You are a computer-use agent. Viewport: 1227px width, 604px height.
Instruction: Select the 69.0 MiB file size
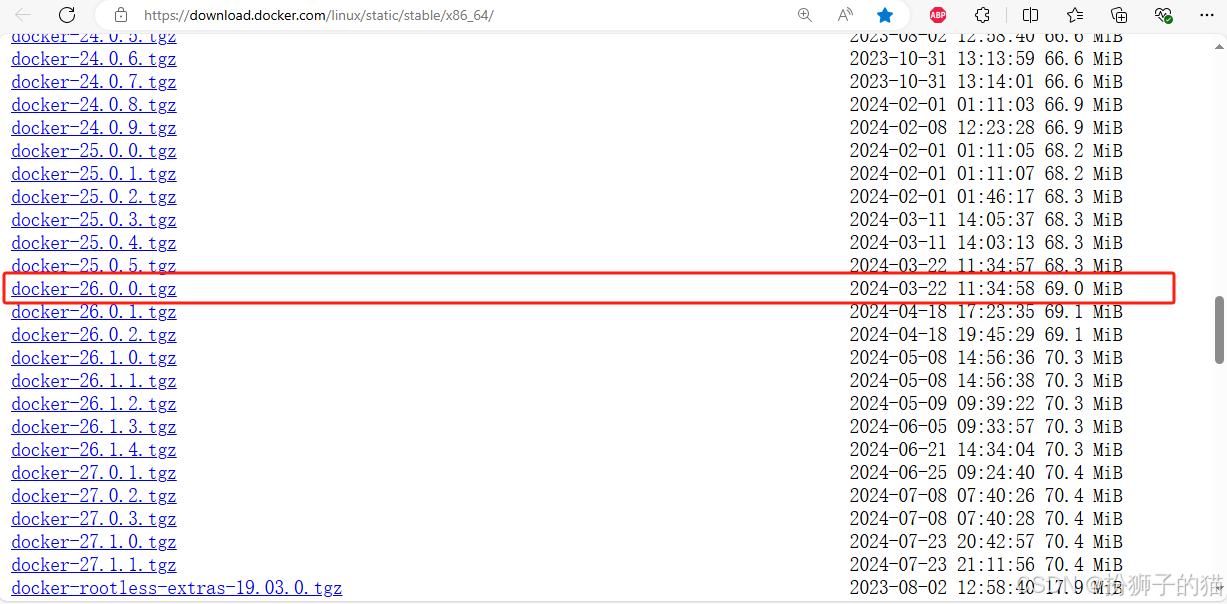coord(1084,289)
